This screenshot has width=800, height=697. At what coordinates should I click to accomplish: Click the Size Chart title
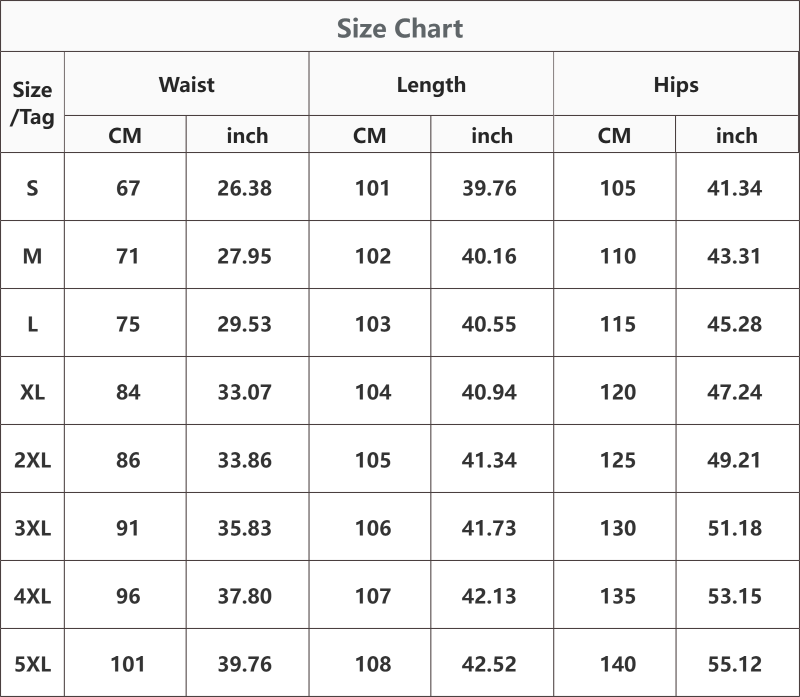click(400, 28)
